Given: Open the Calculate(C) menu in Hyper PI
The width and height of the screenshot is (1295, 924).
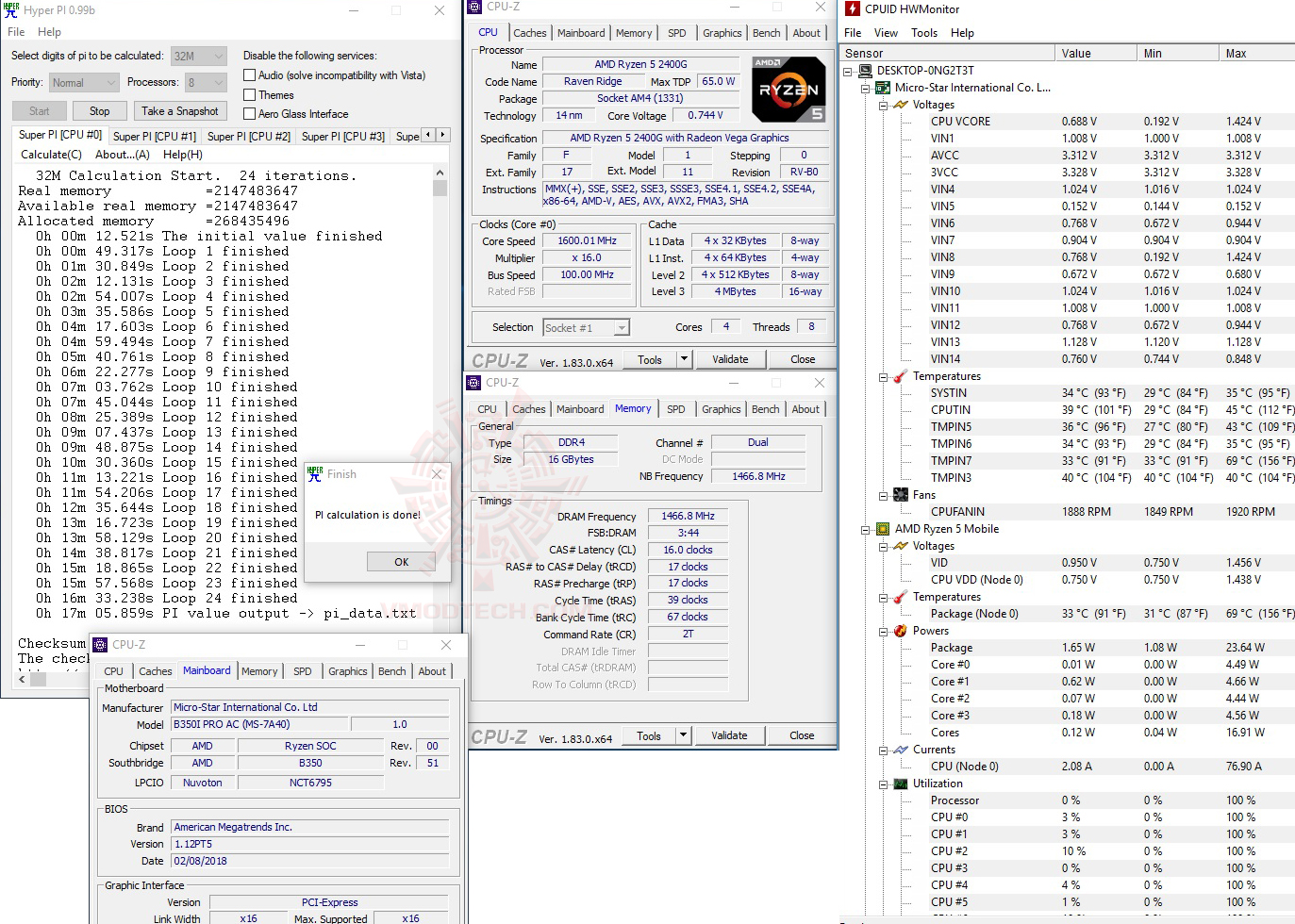Looking at the screenshot, I should click(51, 155).
